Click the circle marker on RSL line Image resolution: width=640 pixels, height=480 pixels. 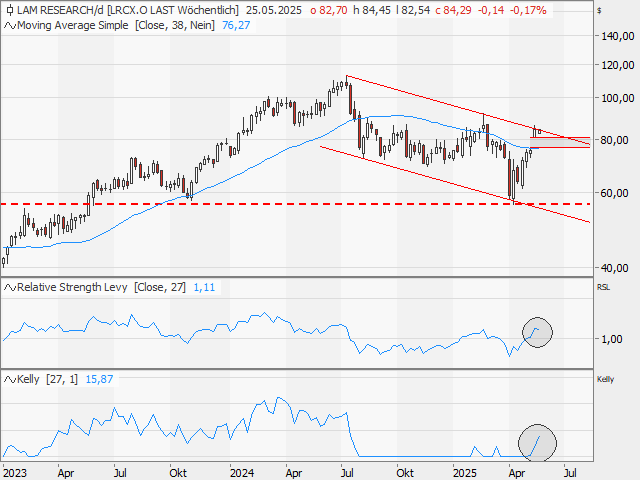click(x=538, y=332)
